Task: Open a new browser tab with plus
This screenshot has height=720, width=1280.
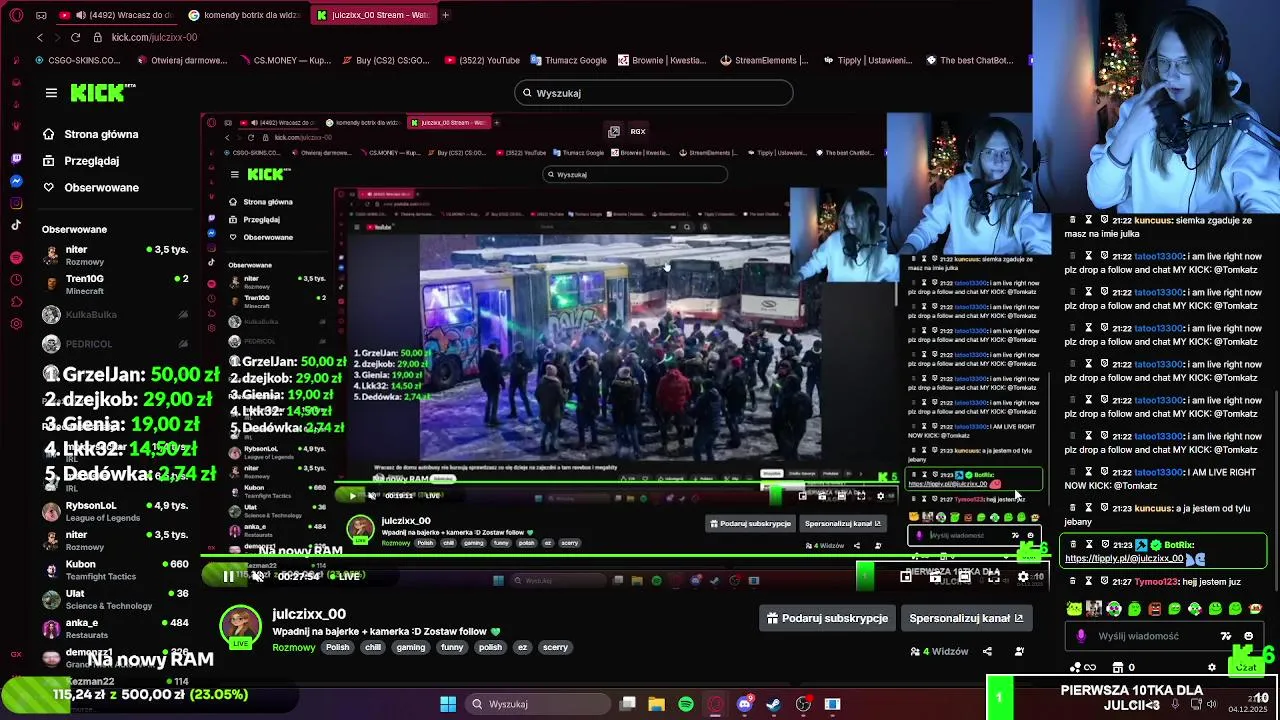Action: pyautogui.click(x=445, y=15)
